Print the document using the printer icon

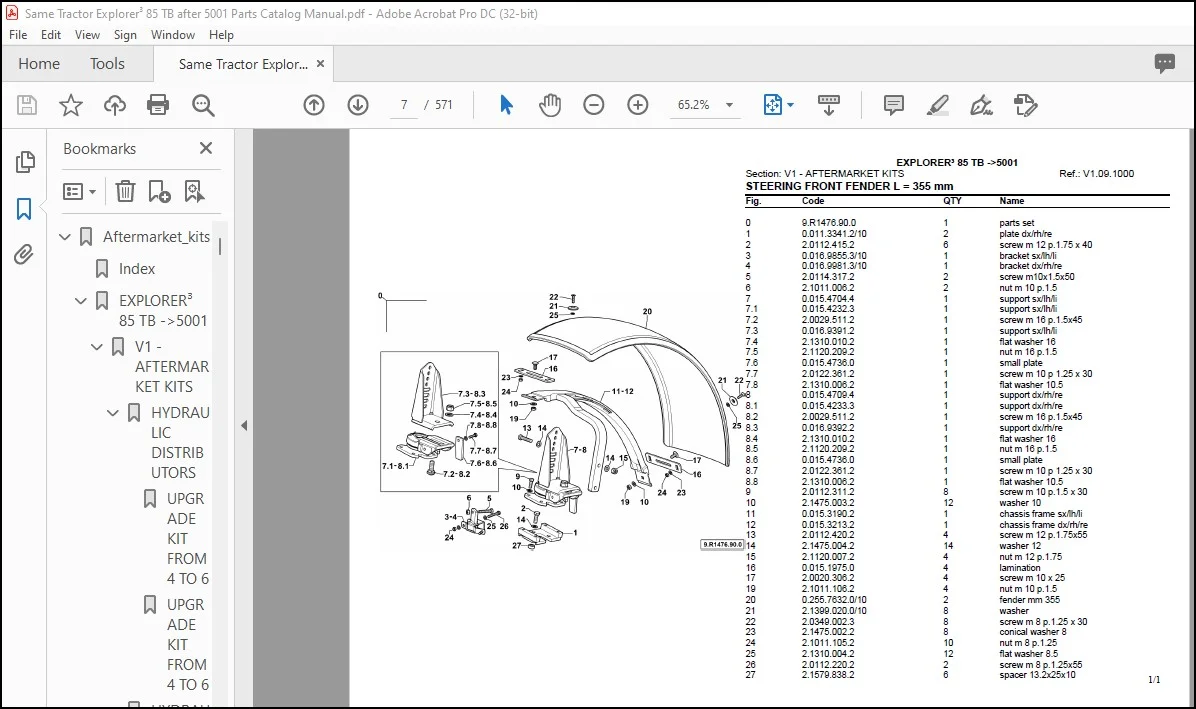pos(158,105)
